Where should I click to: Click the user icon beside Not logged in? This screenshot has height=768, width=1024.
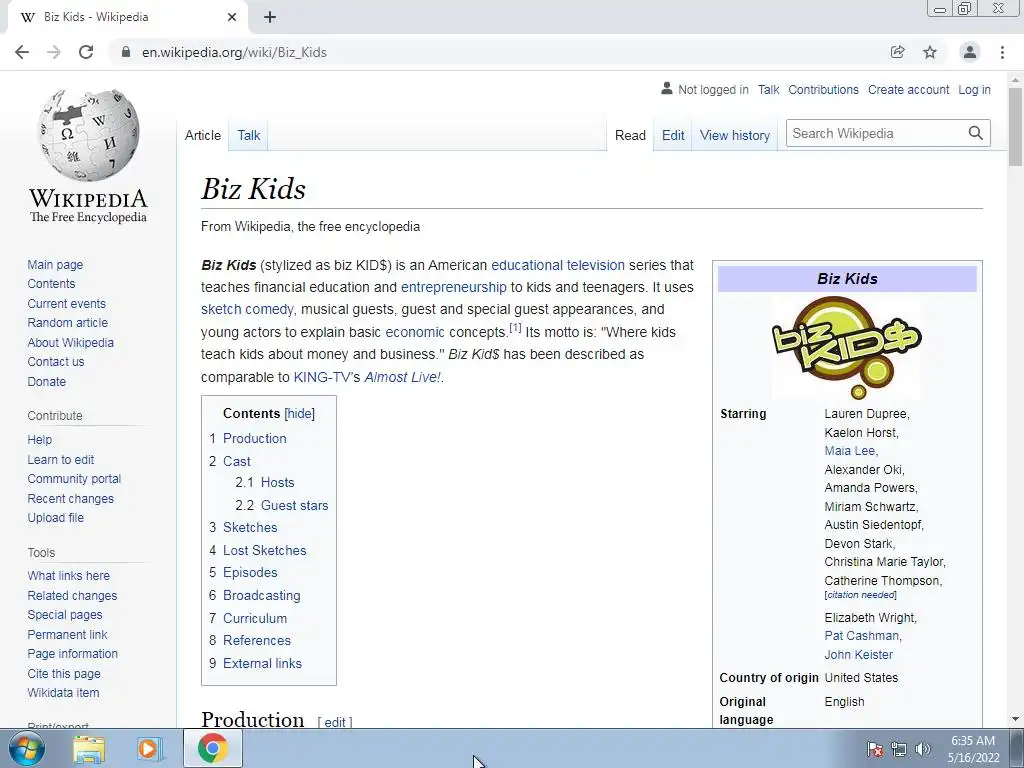666,88
